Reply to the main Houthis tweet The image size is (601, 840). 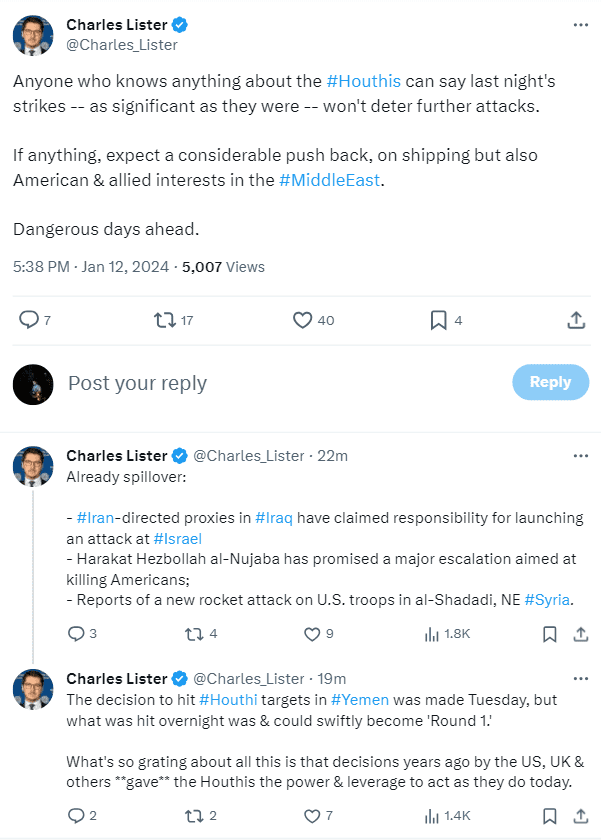(x=29, y=320)
